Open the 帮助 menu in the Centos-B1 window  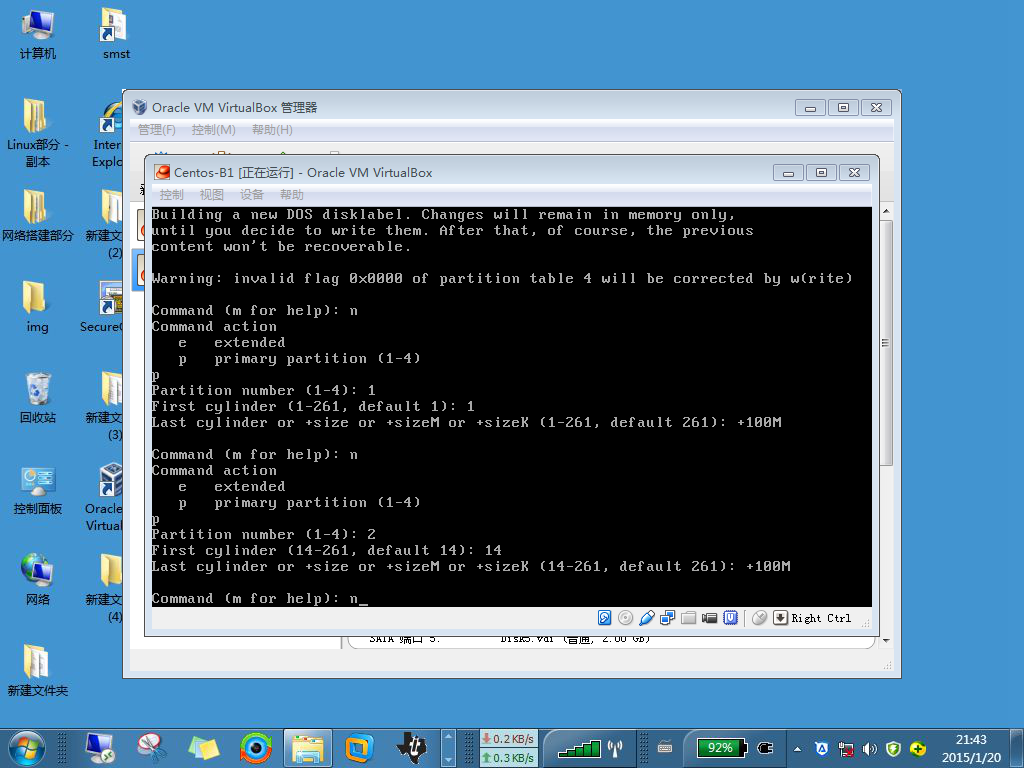pyautogui.click(x=292, y=195)
